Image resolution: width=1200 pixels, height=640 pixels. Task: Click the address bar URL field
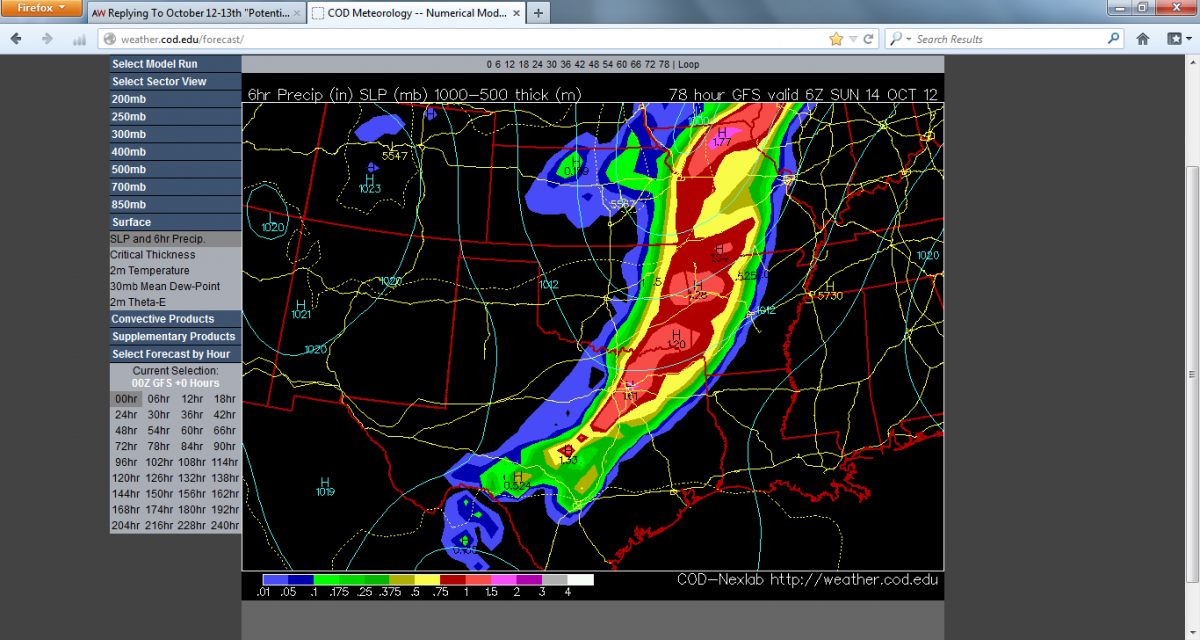[x=460, y=39]
